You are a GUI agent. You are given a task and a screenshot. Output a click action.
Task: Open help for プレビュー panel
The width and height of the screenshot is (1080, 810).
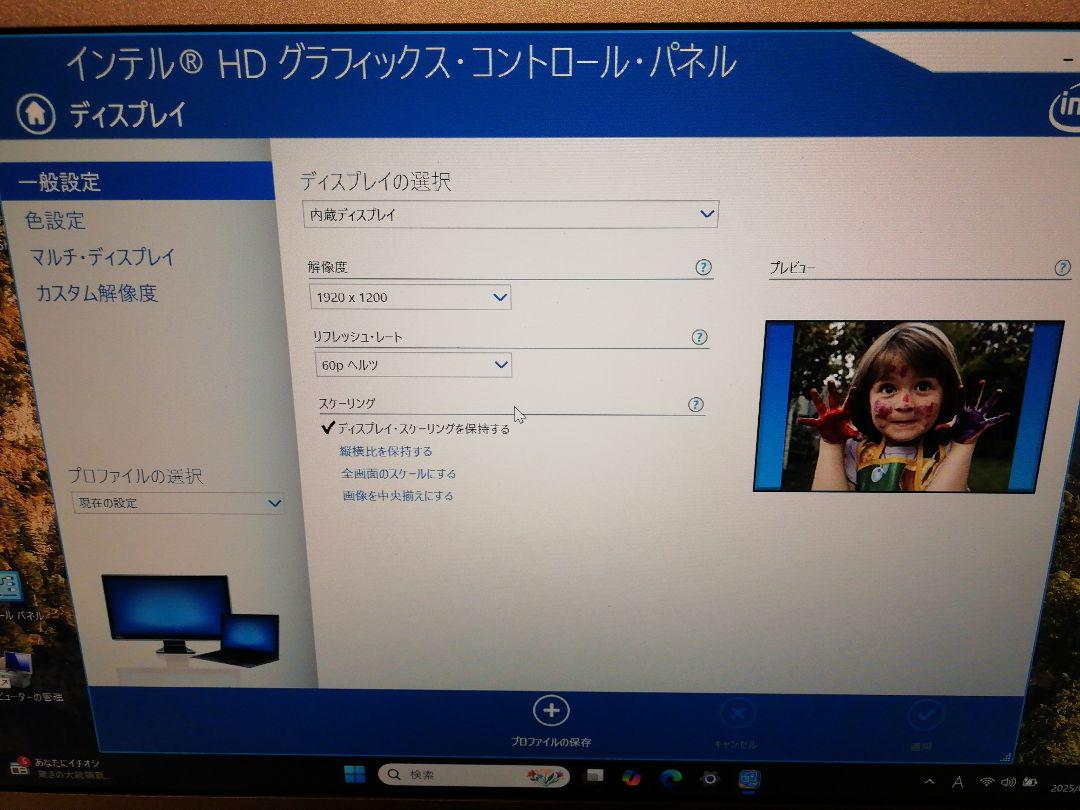1062,267
